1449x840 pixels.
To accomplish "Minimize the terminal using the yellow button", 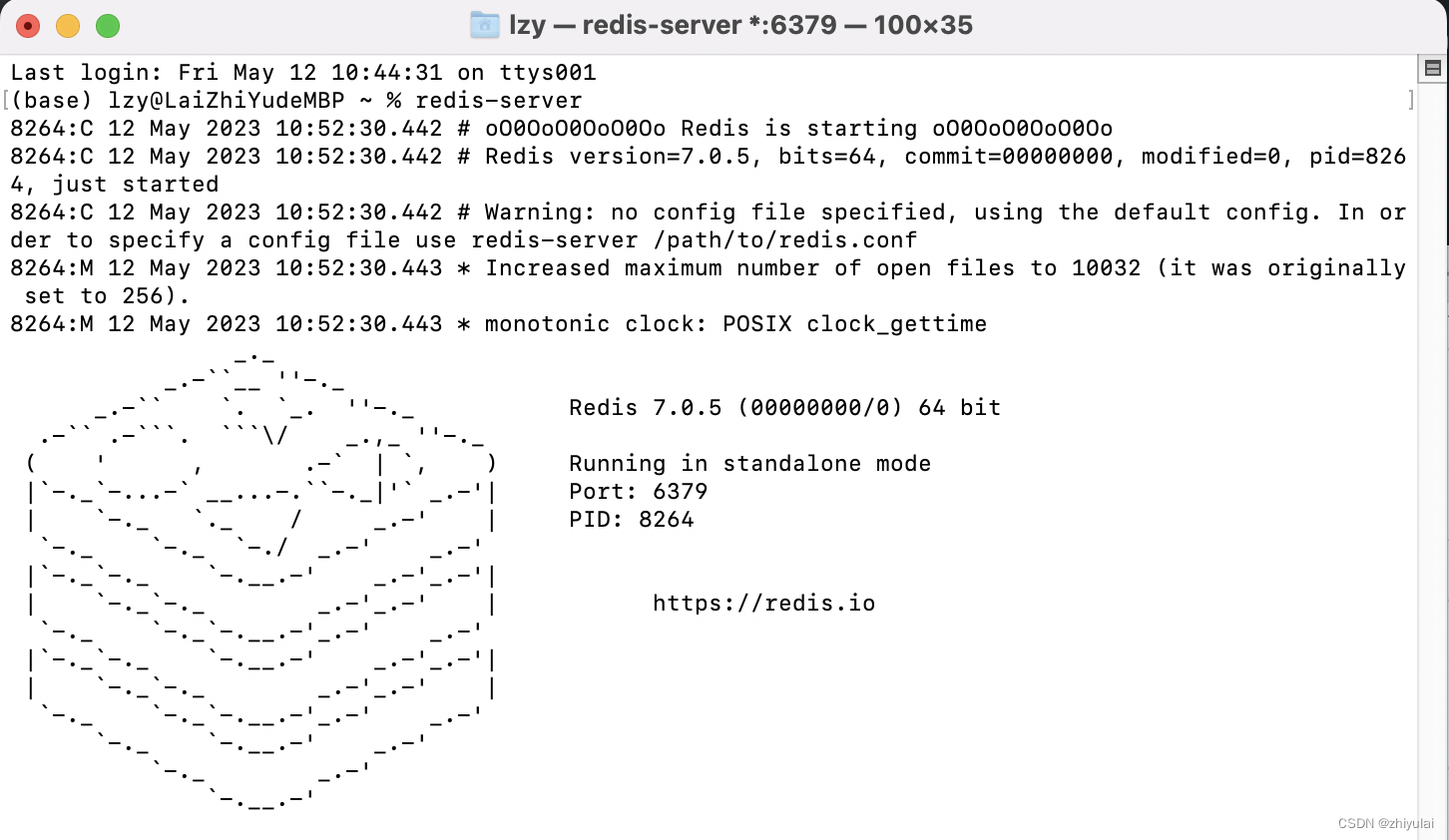I will click(68, 26).
